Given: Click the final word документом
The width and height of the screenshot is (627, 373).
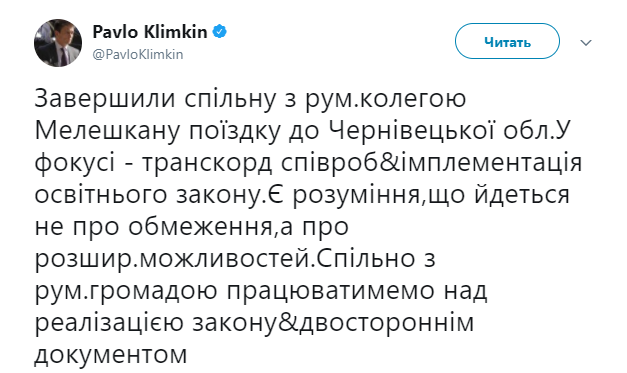Looking at the screenshot, I should (x=111, y=355).
